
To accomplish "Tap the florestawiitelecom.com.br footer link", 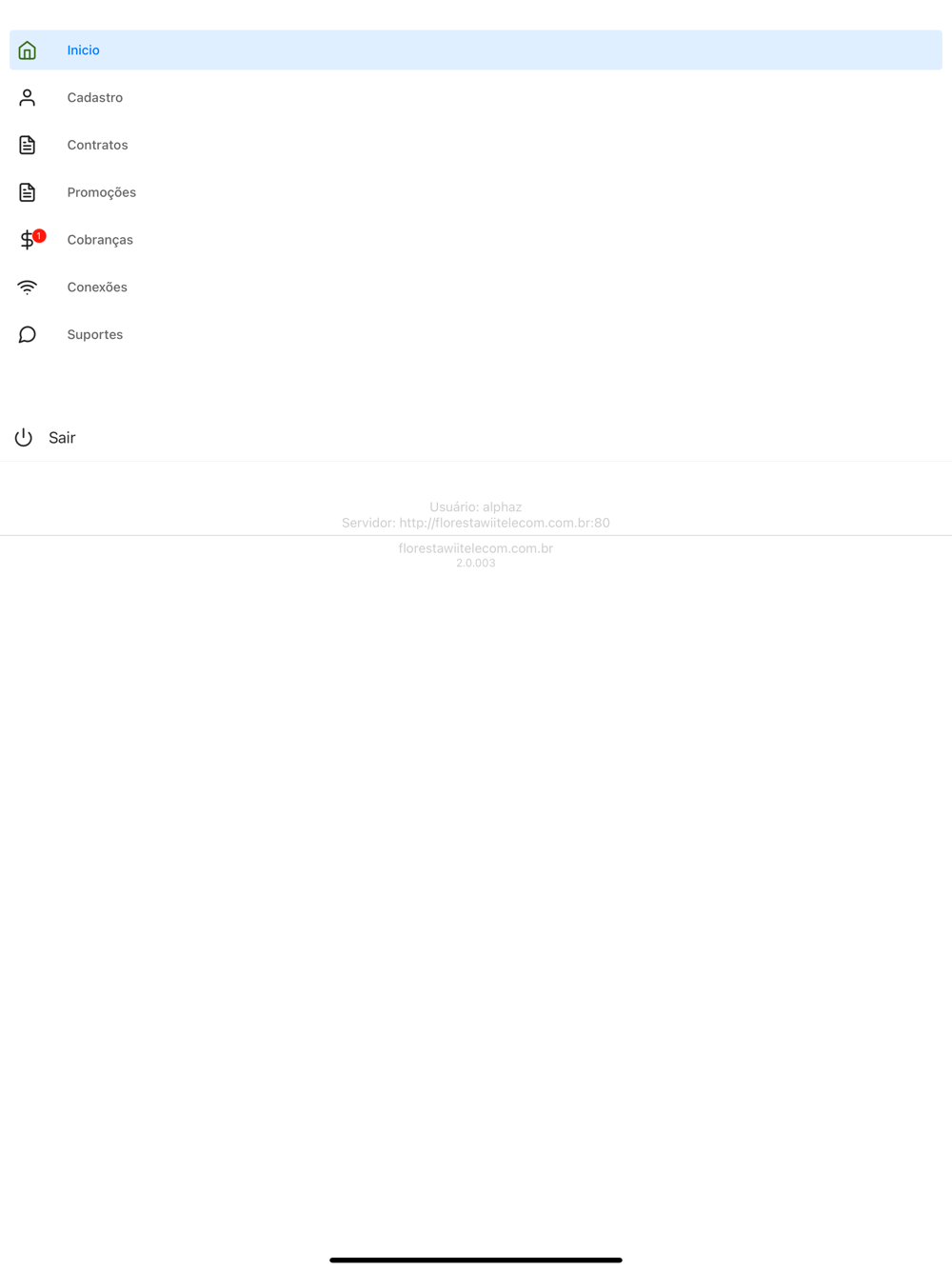I will (476, 548).
